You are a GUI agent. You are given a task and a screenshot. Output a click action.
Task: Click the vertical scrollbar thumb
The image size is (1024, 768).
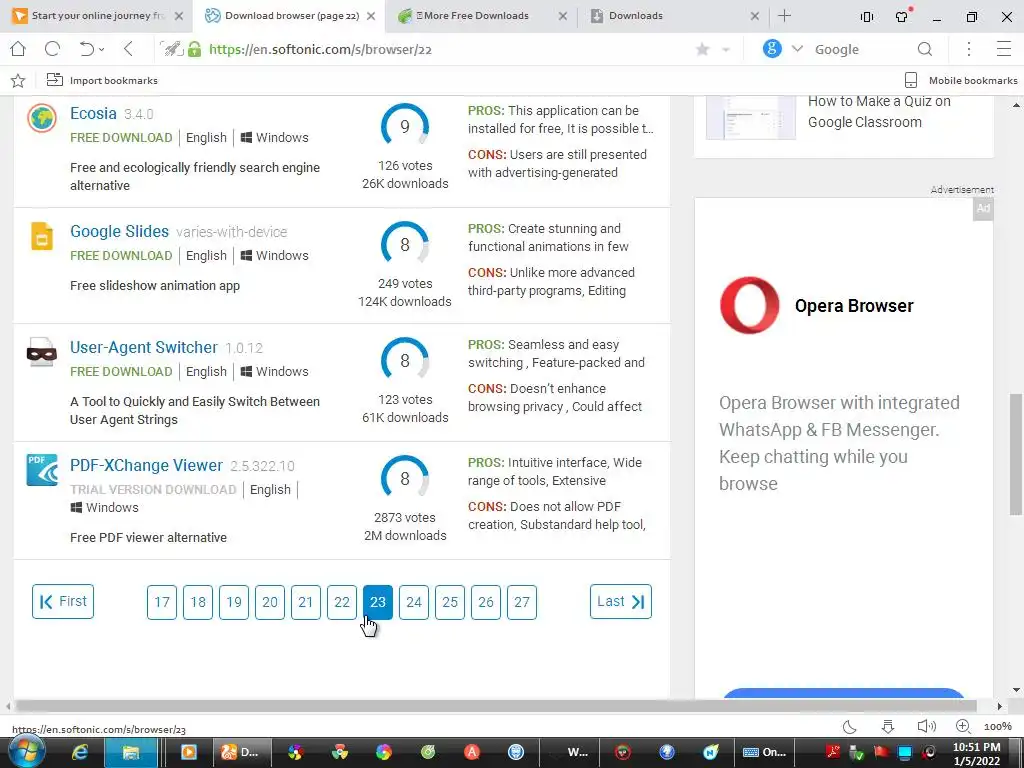[x=1016, y=455]
